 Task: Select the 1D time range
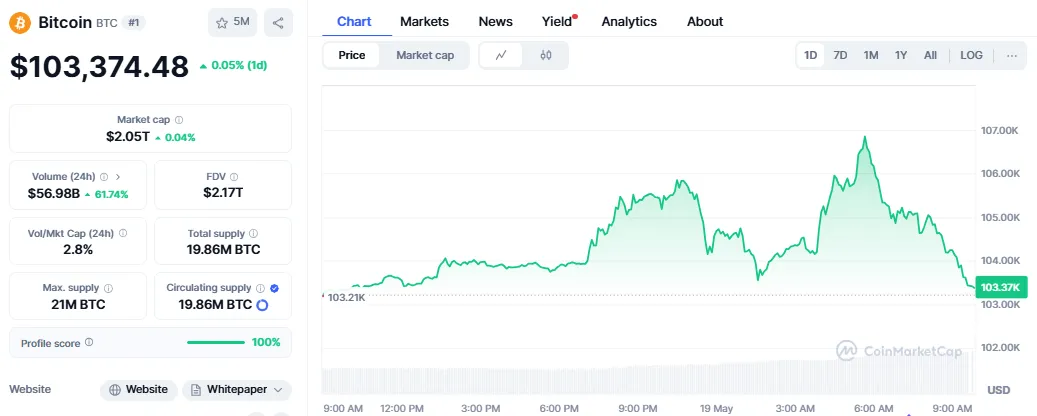811,56
